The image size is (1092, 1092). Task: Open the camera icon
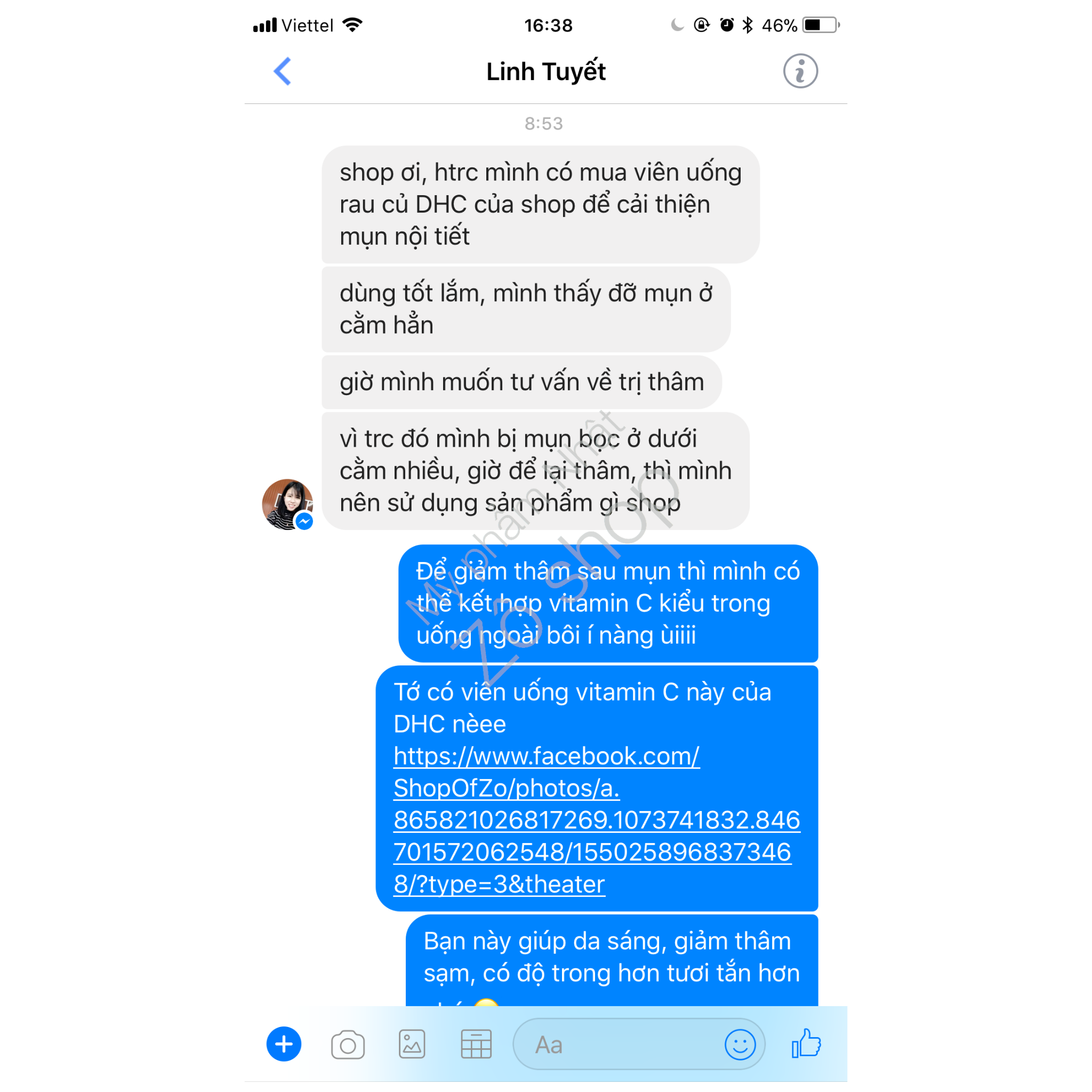(348, 1045)
